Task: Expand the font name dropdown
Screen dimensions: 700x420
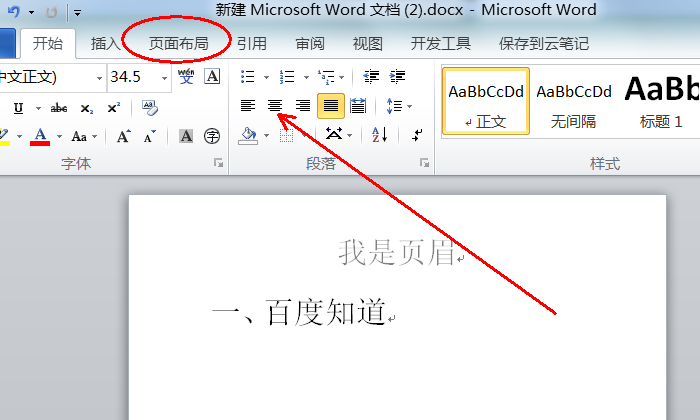Action: coord(99,78)
